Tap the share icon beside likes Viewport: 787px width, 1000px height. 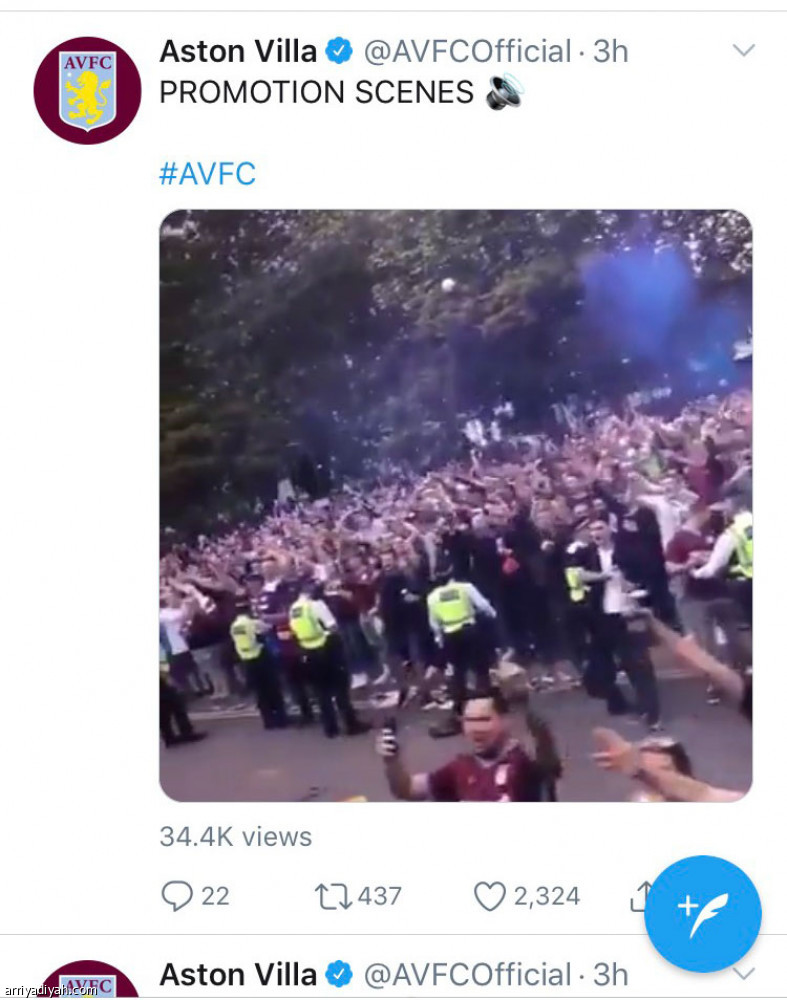click(x=638, y=896)
